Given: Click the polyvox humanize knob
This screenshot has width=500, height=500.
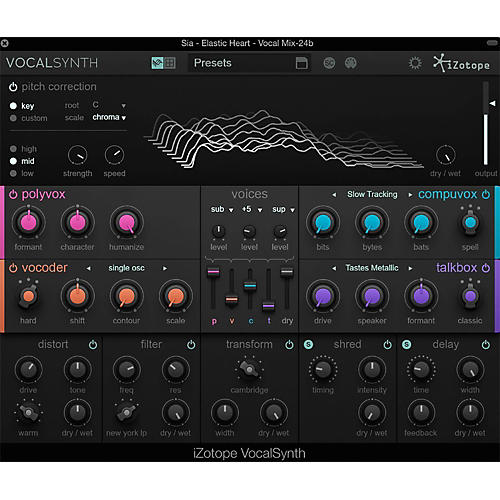Looking at the screenshot, I should [x=126, y=222].
